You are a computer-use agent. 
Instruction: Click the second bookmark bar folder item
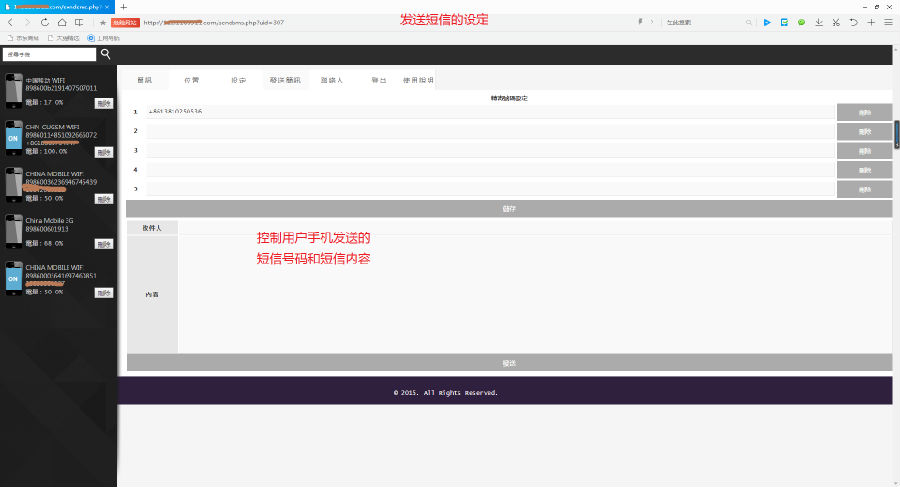(64, 38)
